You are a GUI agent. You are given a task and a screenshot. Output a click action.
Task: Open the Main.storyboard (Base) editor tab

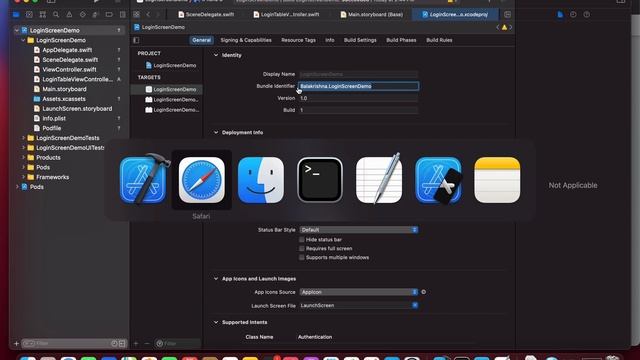[371, 14]
